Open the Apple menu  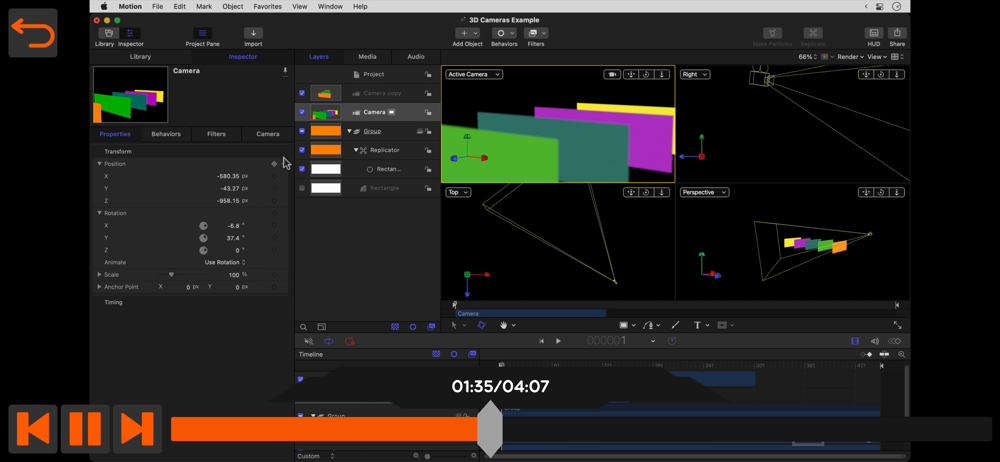104,6
